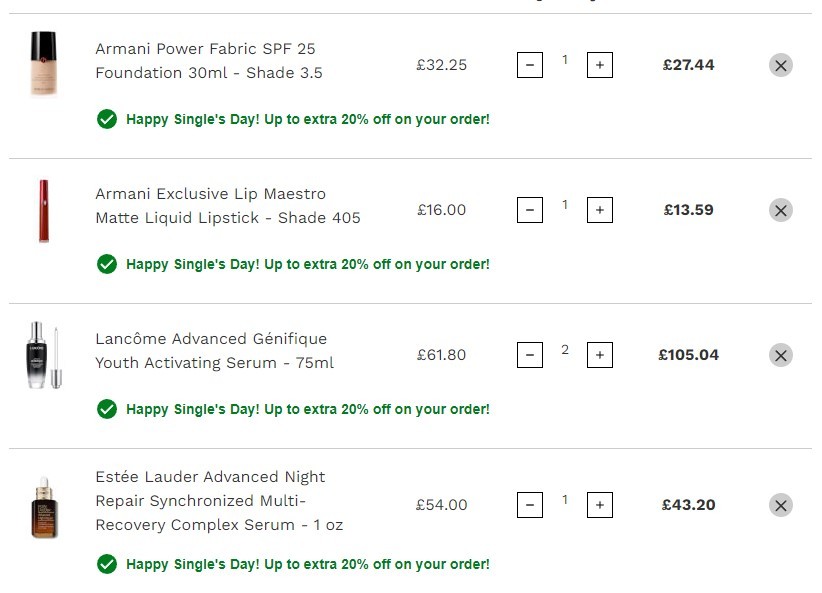Decrease quantity of Lancôme Génifique Serum
This screenshot has height=593, width=822.
pos(529,355)
